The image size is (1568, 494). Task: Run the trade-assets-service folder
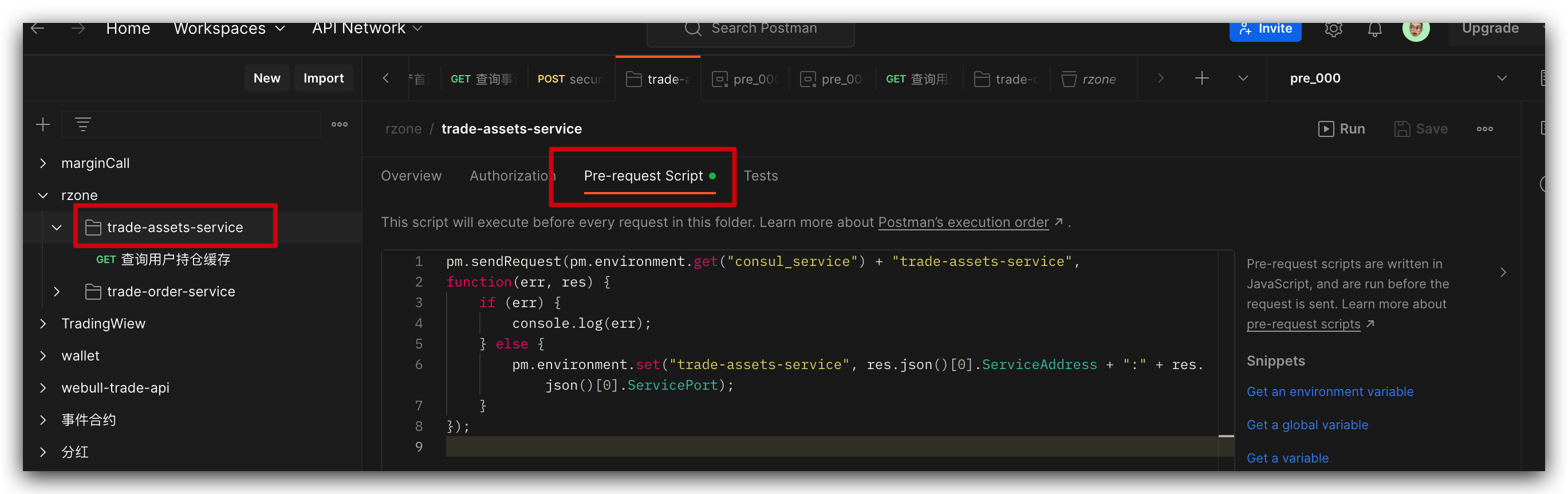tap(1342, 129)
